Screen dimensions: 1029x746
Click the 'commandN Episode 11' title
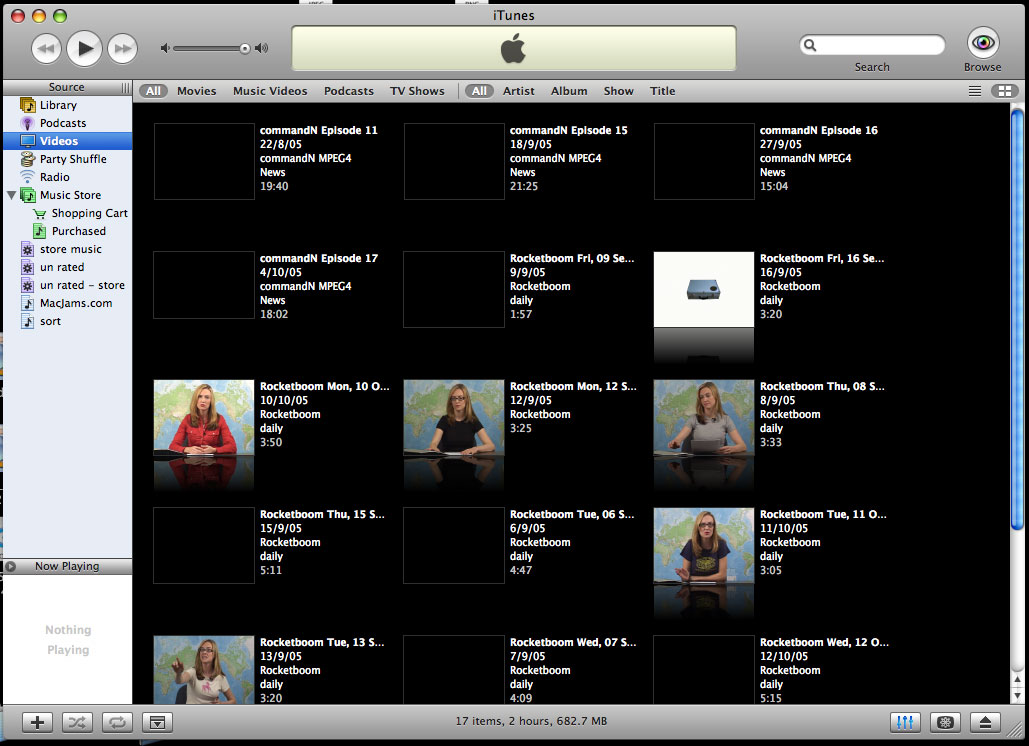point(318,130)
